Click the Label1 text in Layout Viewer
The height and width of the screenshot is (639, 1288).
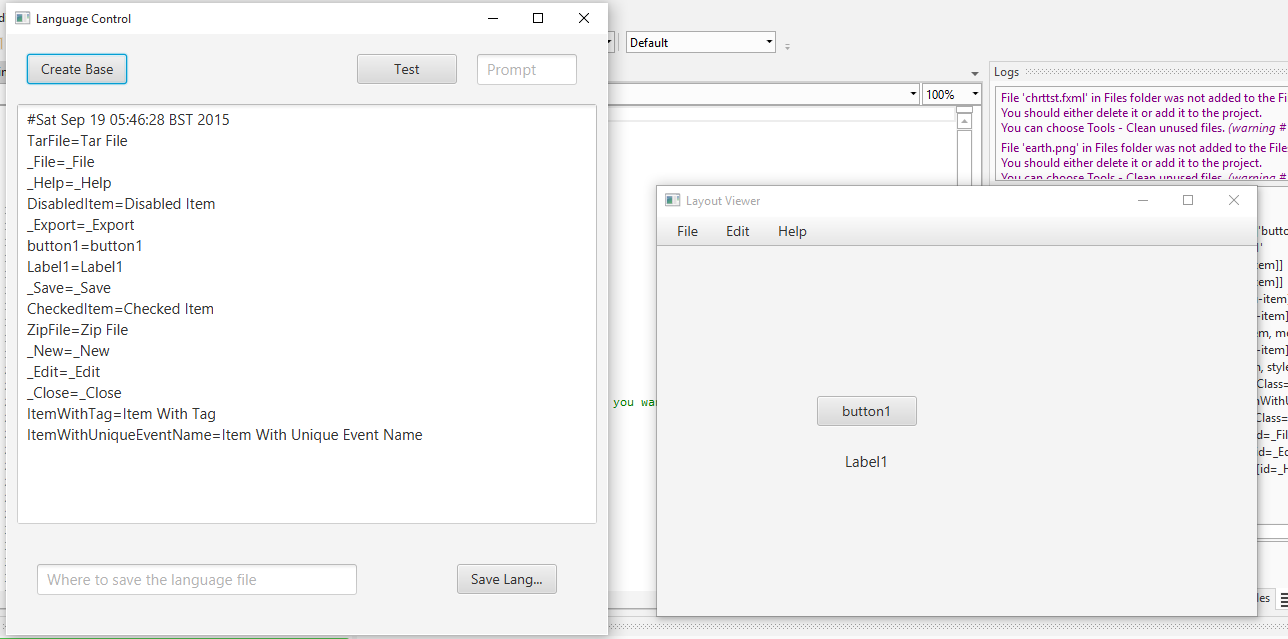[866, 462]
